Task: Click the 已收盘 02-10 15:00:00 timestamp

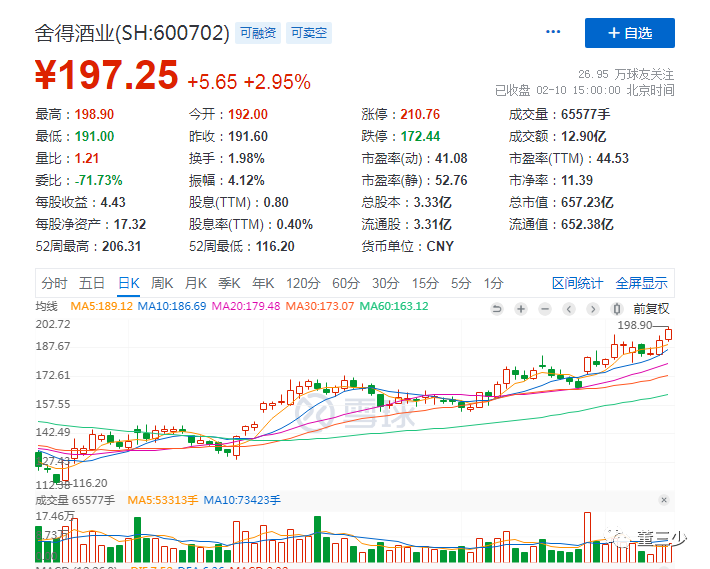Action: pos(585,91)
